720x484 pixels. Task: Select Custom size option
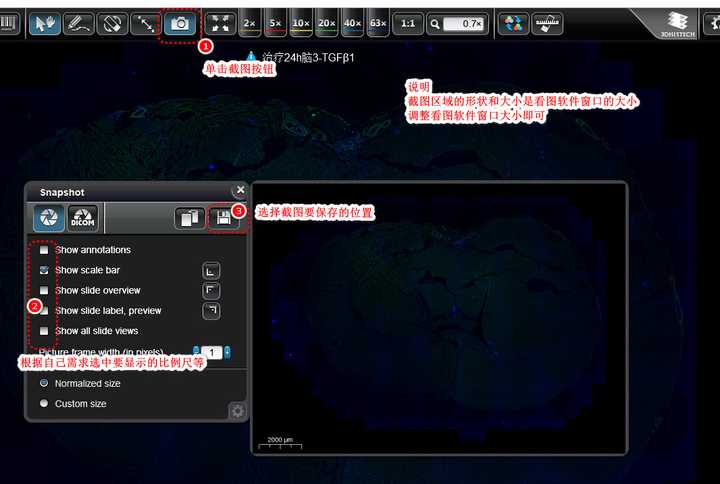pyautogui.click(x=44, y=403)
